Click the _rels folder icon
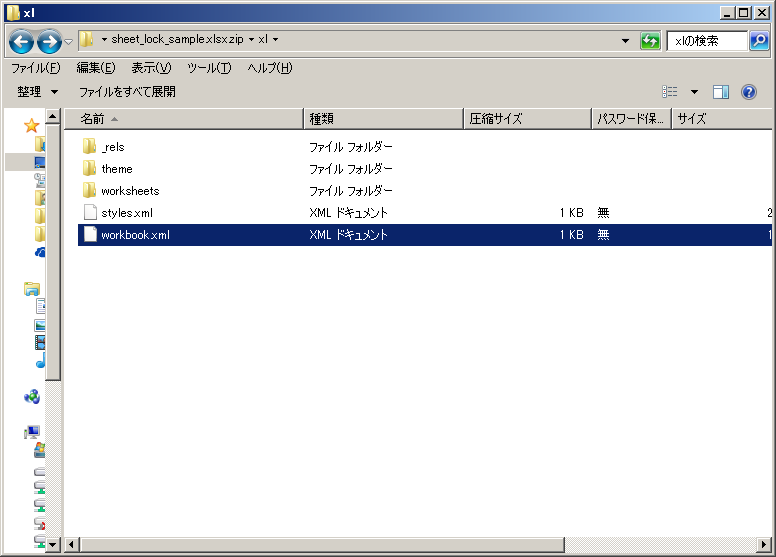This screenshot has height=557, width=776. (90, 146)
